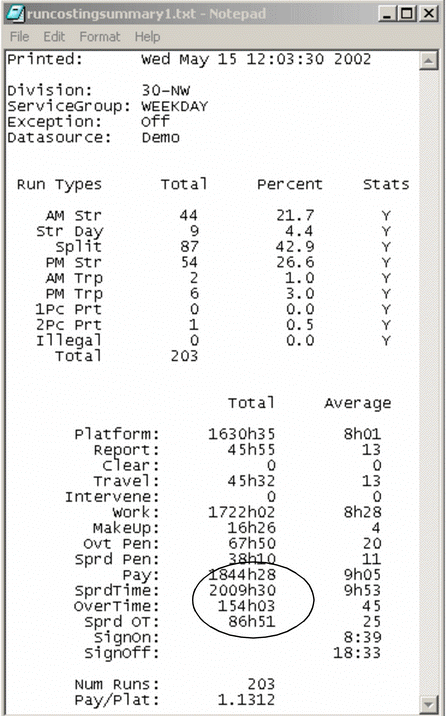Click the Platform average '8h01'
The height and width of the screenshot is (716, 447).
362,434
